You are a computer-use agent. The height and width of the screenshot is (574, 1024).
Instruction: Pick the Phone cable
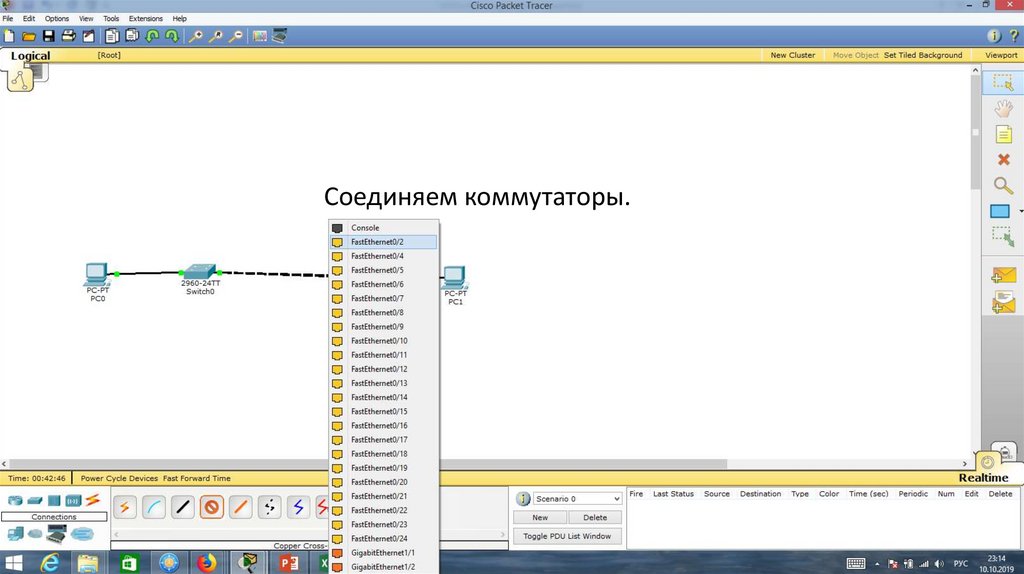[x=270, y=507]
